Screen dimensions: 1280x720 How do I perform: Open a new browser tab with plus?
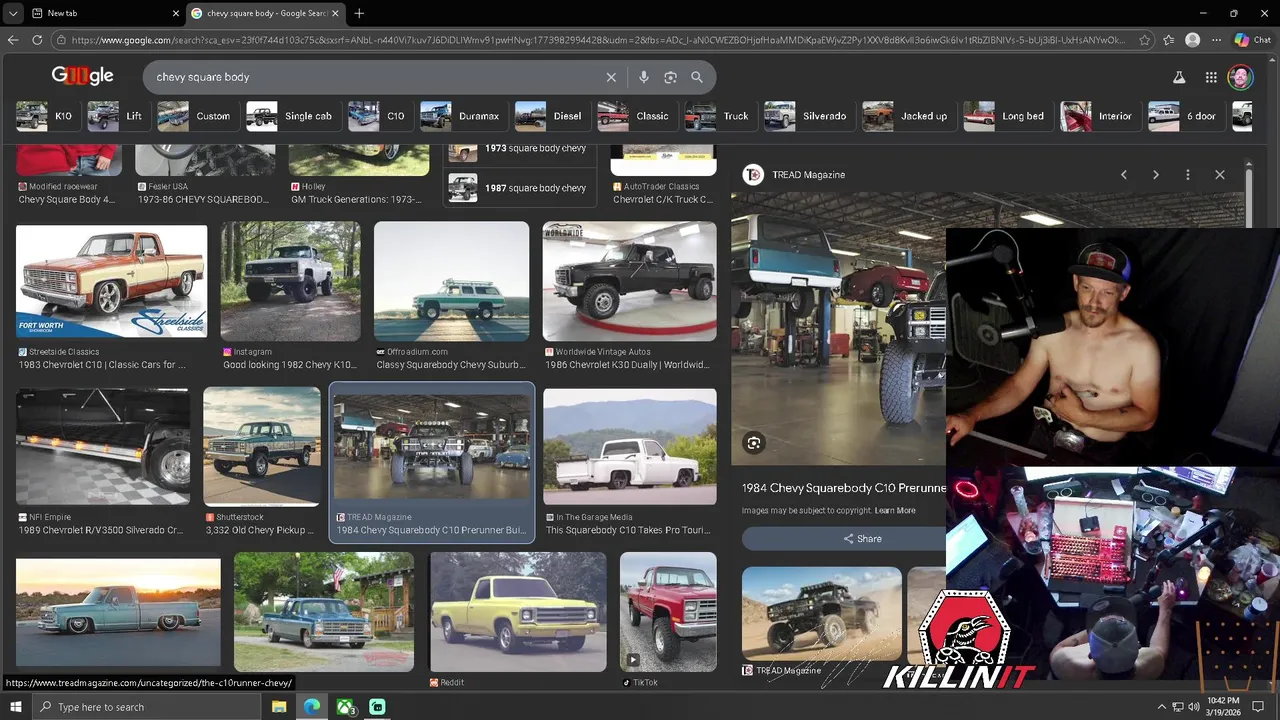(359, 13)
